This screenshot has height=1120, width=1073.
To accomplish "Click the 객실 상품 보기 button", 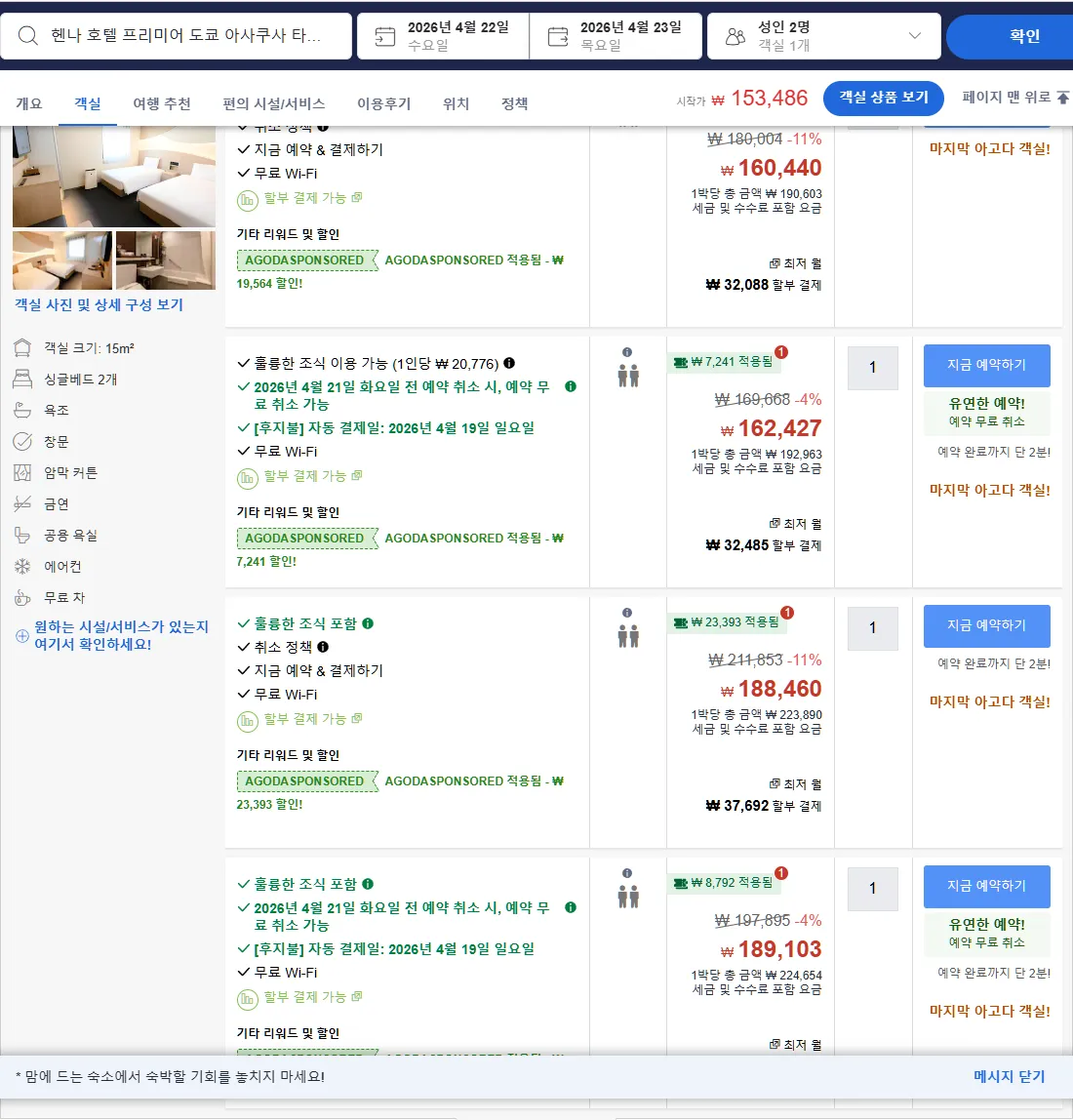I will tap(883, 98).
